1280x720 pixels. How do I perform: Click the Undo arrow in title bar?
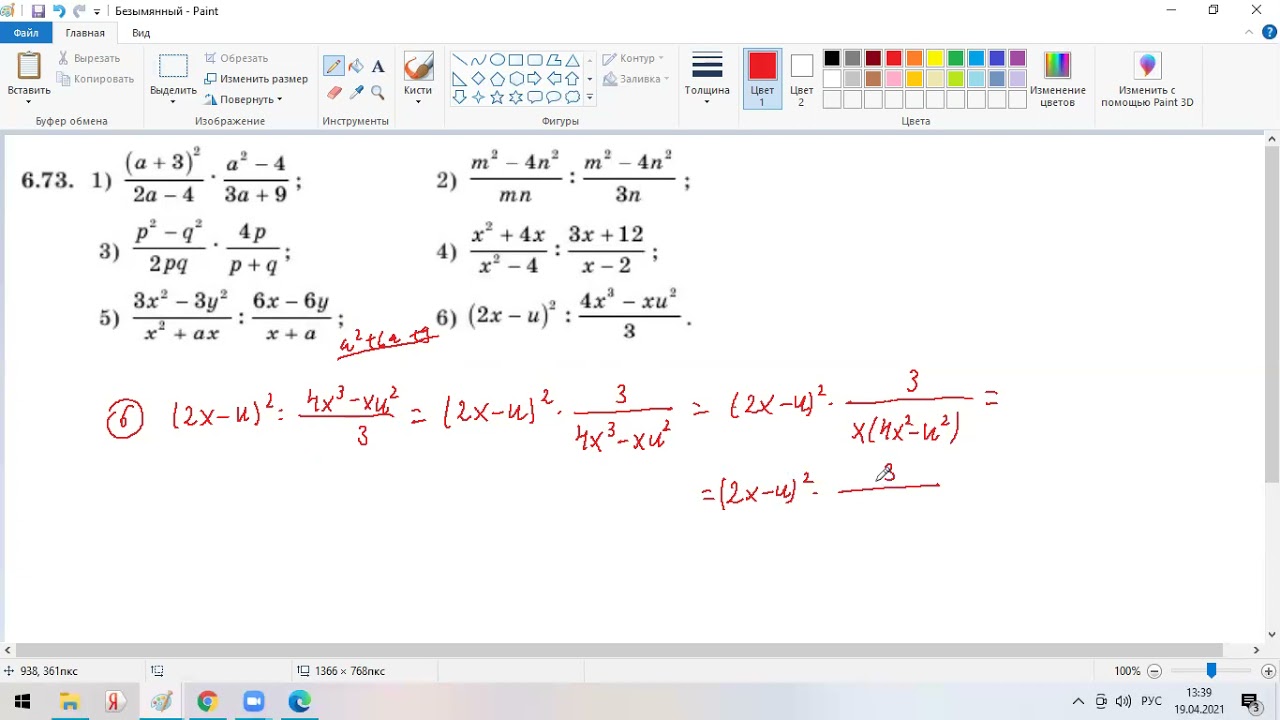59,11
